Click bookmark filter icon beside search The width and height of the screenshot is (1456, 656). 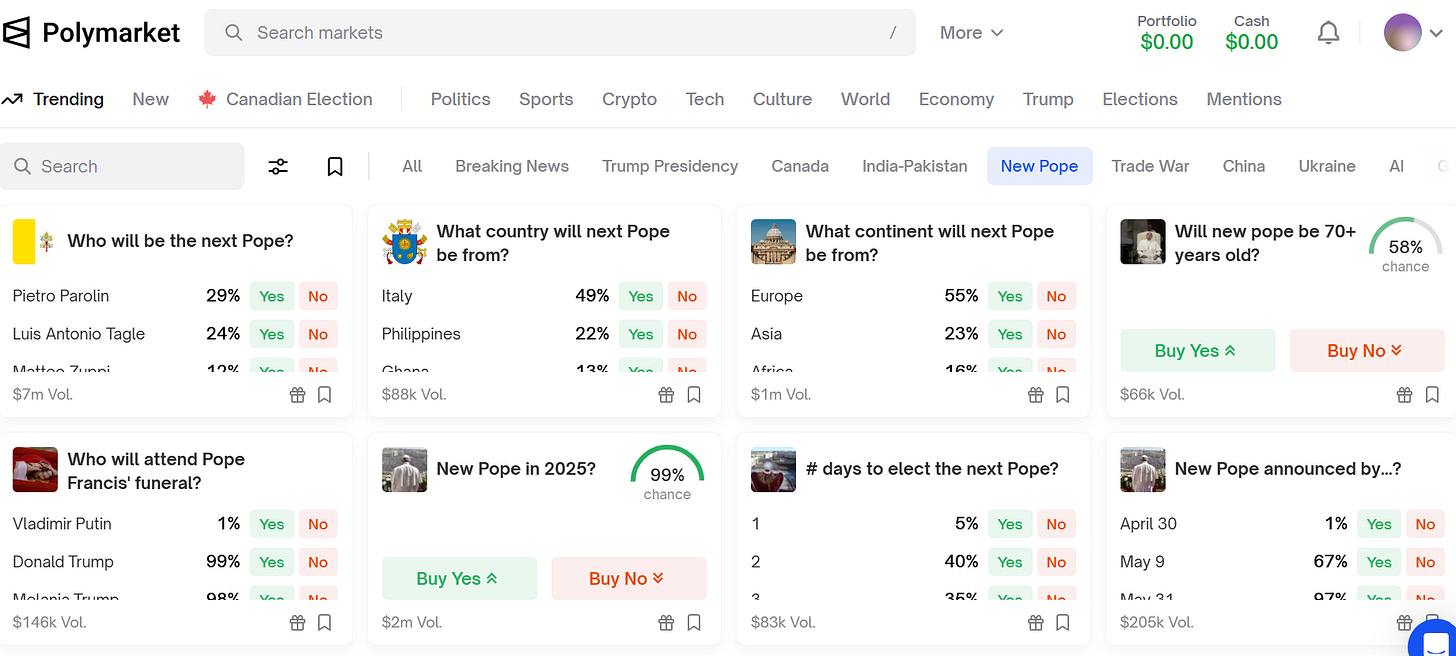pyautogui.click(x=335, y=167)
